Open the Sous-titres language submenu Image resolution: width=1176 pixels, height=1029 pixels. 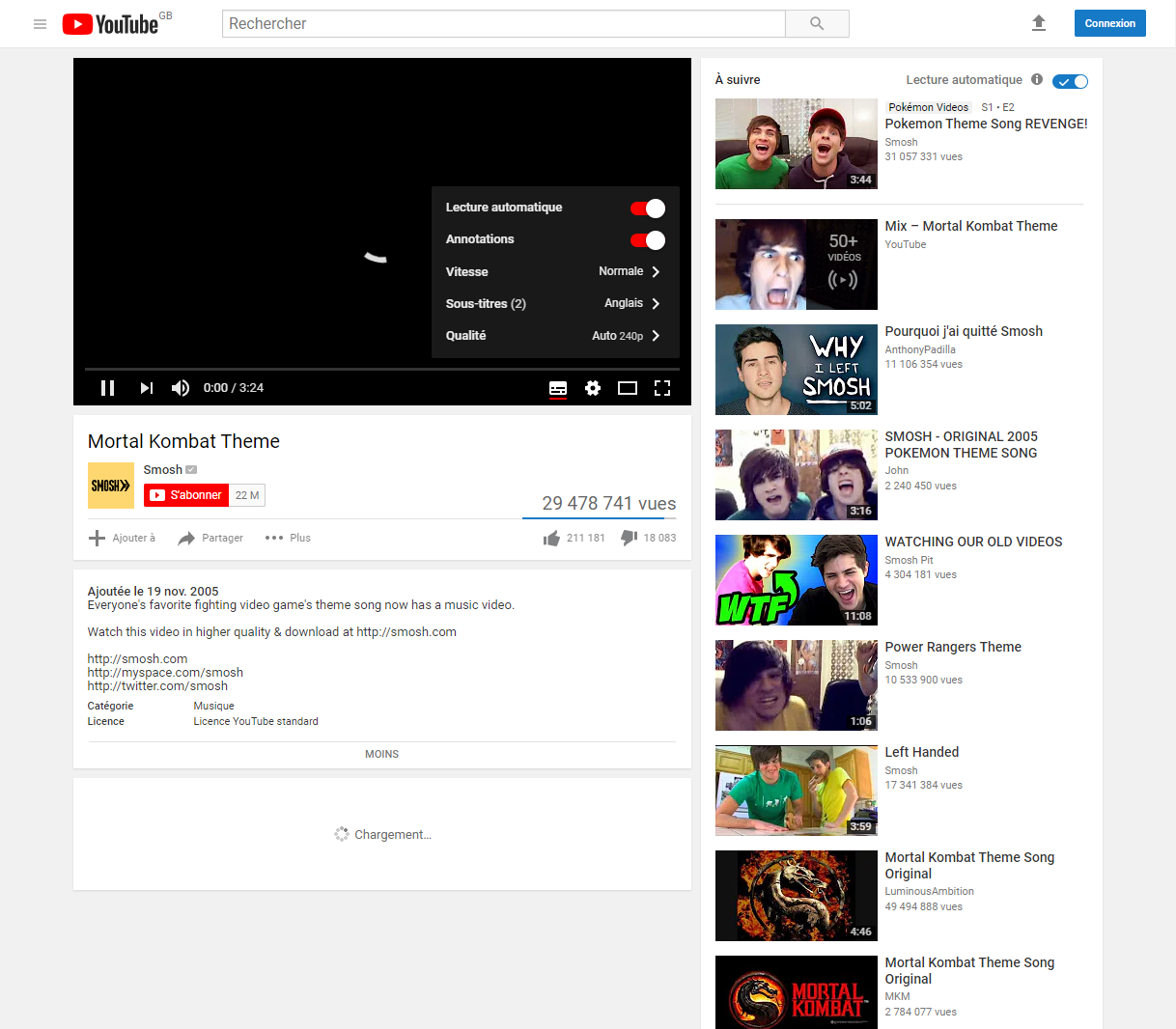(x=554, y=304)
